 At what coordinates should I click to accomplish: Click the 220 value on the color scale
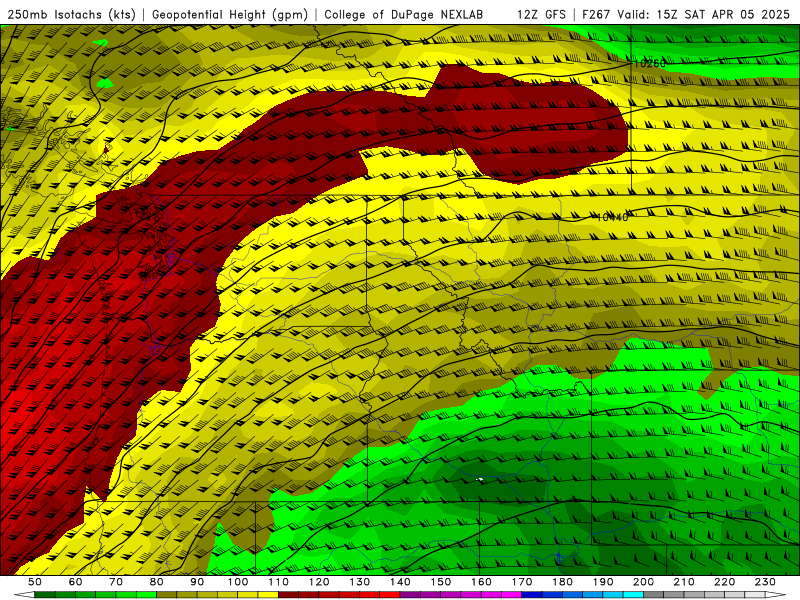pos(724,582)
